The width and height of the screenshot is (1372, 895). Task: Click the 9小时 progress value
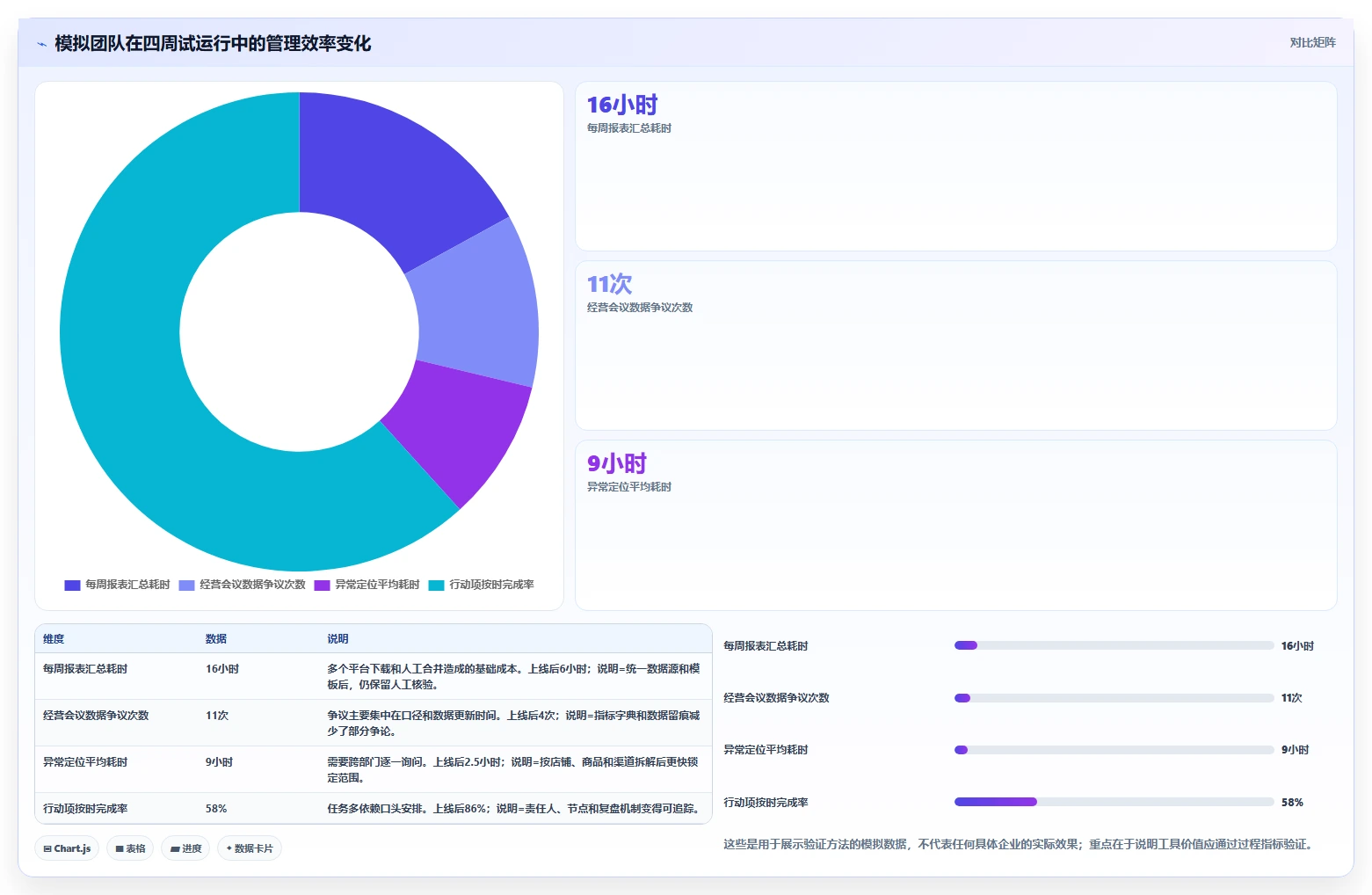1296,750
